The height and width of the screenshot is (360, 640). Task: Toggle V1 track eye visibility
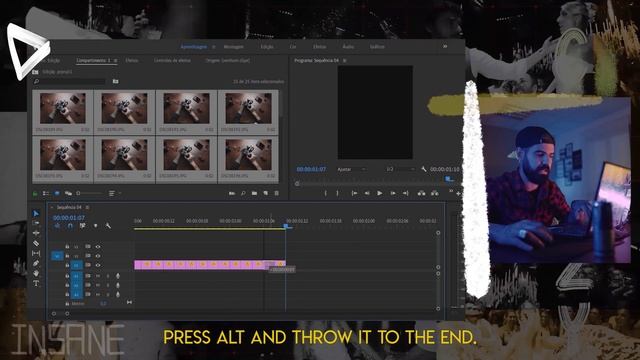pos(98,265)
